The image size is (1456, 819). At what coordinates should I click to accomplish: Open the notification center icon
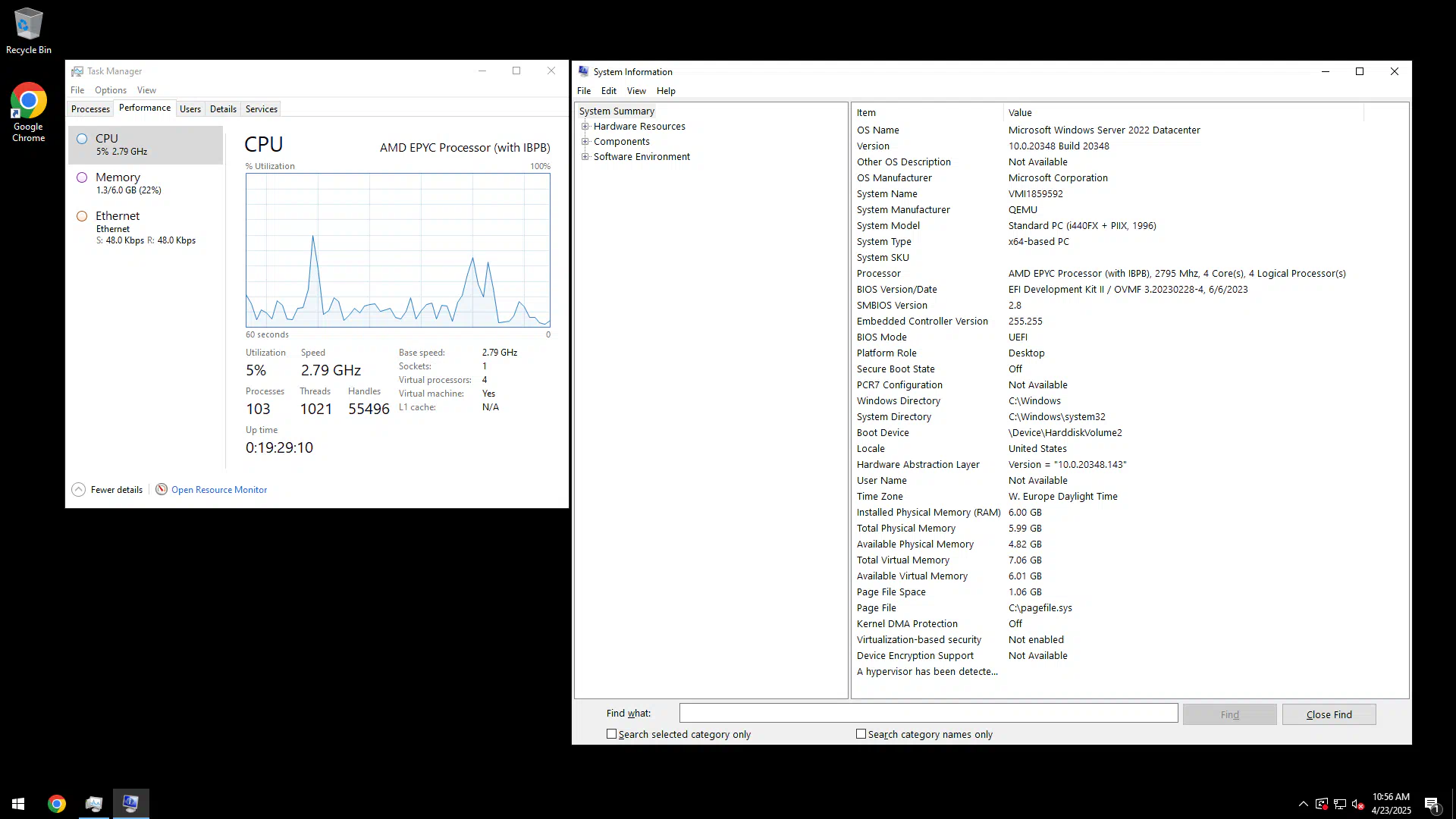[x=1432, y=804]
